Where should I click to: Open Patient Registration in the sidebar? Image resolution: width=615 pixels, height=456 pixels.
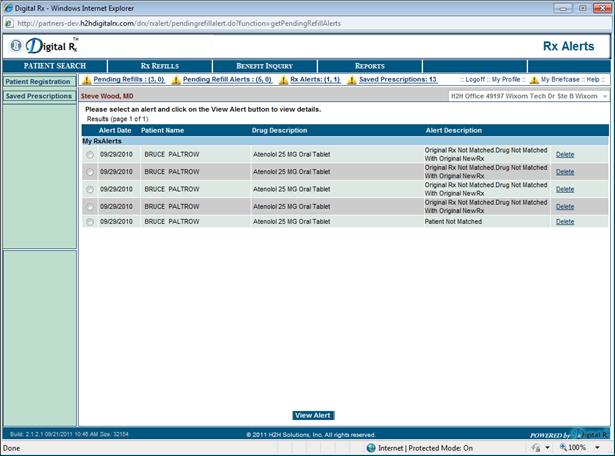[37, 81]
